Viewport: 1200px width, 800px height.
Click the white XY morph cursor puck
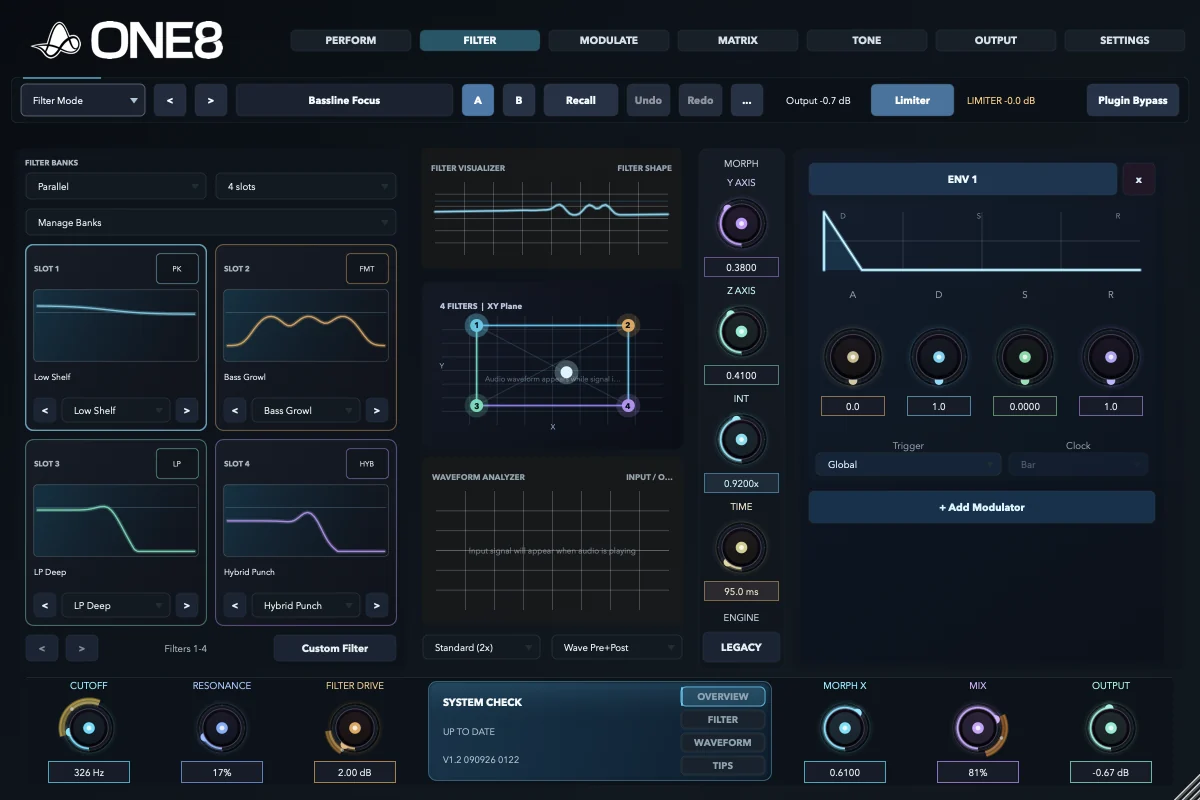click(566, 372)
